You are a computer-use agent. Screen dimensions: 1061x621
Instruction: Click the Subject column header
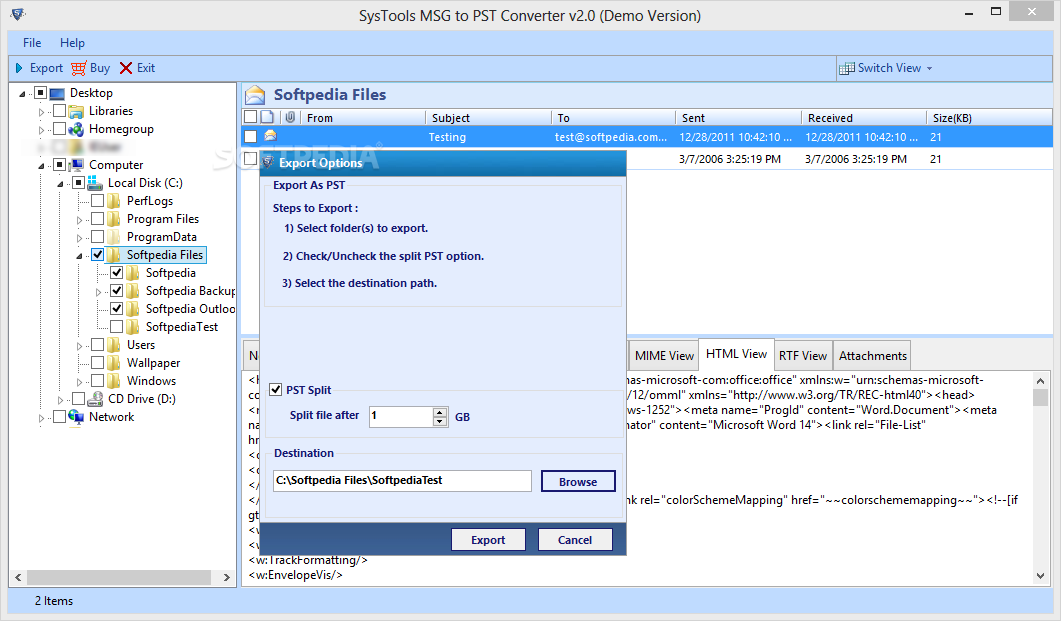pos(489,118)
